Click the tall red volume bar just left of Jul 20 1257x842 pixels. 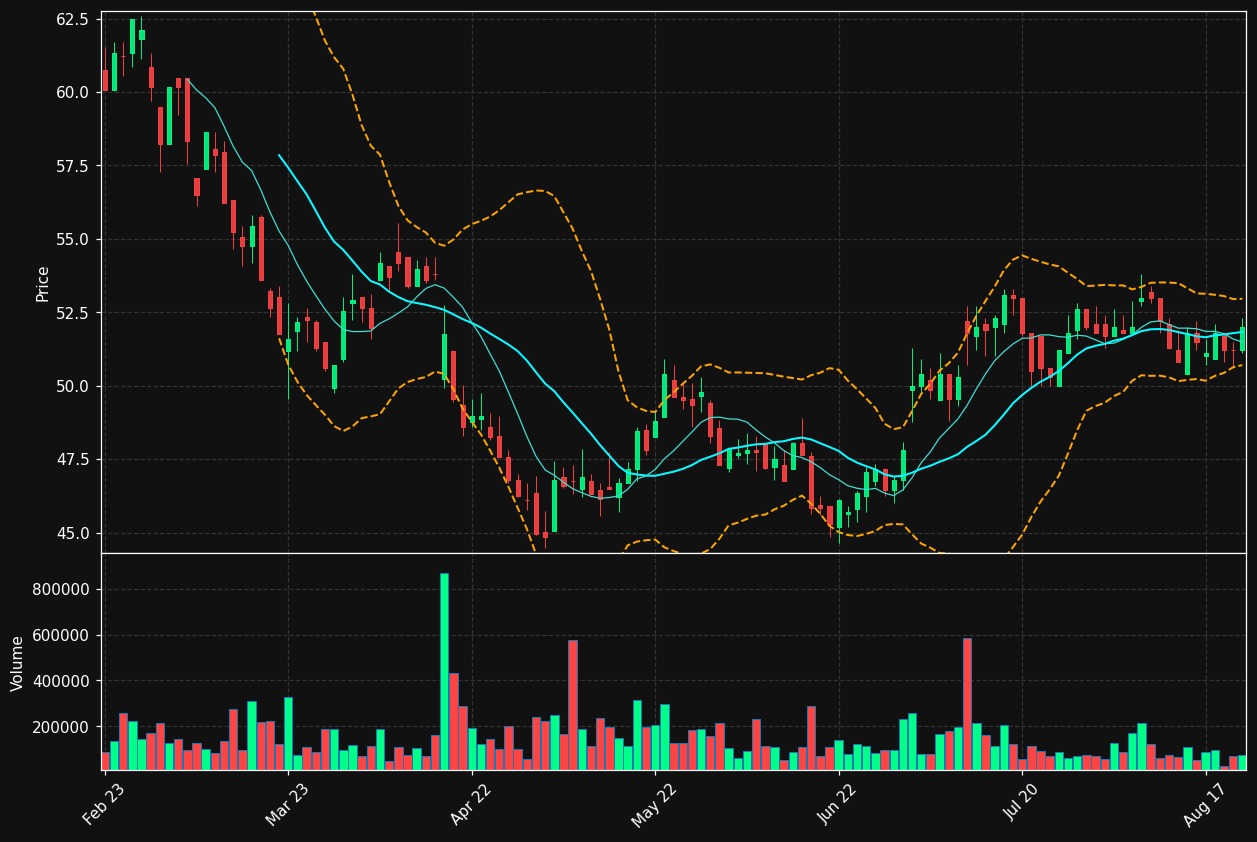pyautogui.click(x=967, y=704)
